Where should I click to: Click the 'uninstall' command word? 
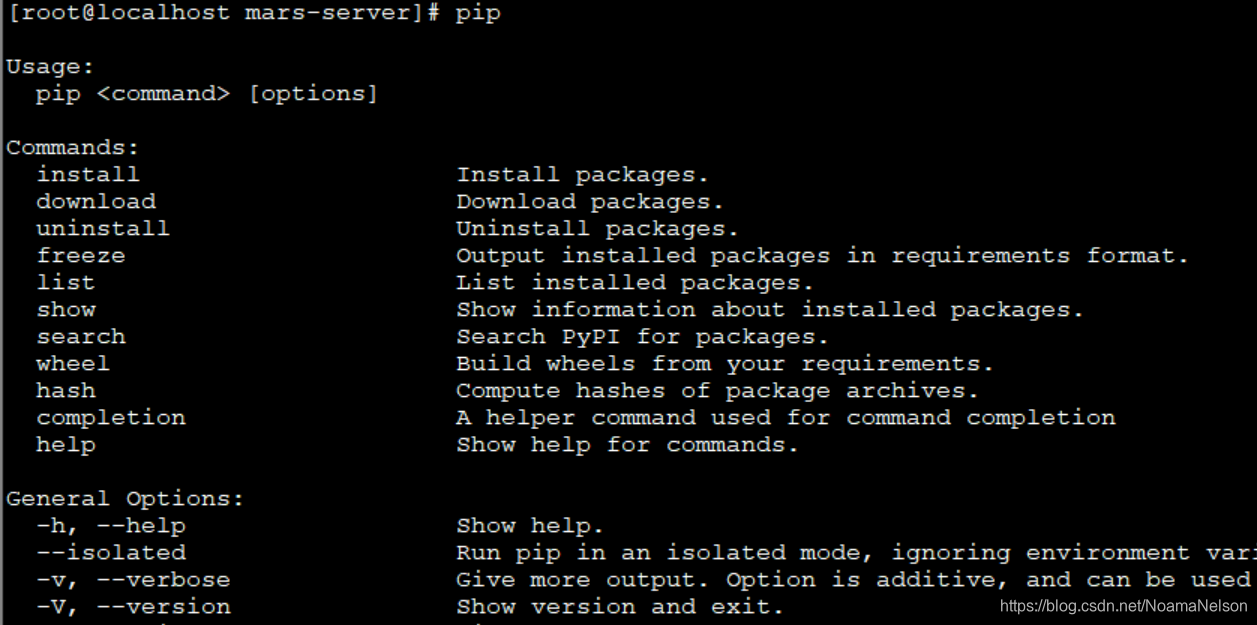point(103,229)
